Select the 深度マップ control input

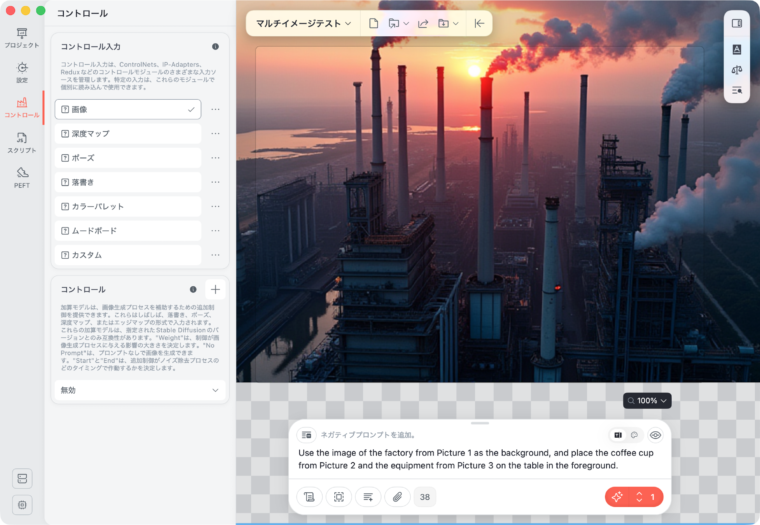tap(127, 134)
